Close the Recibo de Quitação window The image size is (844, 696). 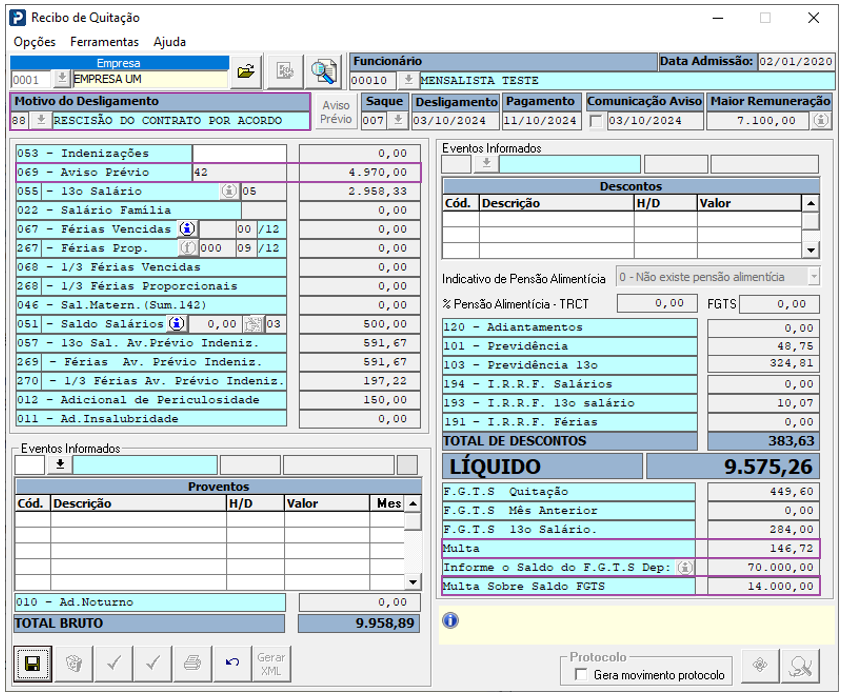point(813,18)
